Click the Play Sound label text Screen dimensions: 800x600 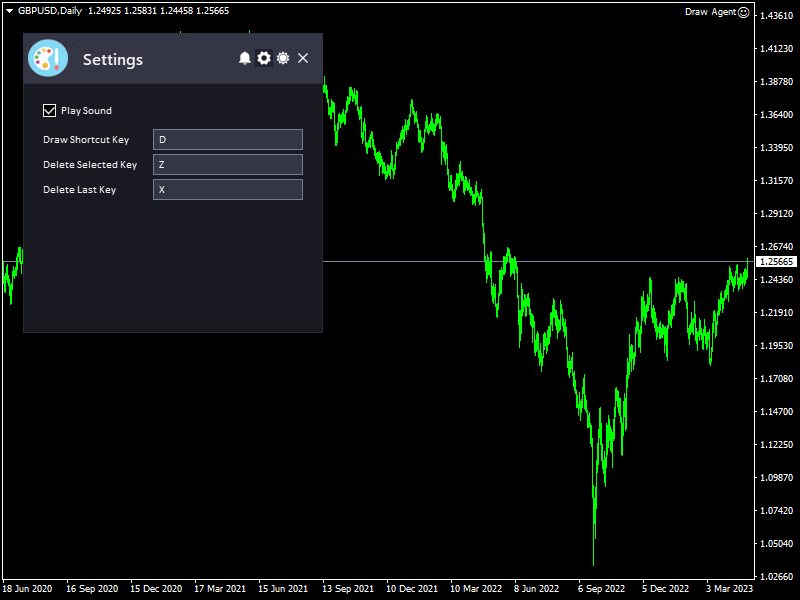point(86,111)
